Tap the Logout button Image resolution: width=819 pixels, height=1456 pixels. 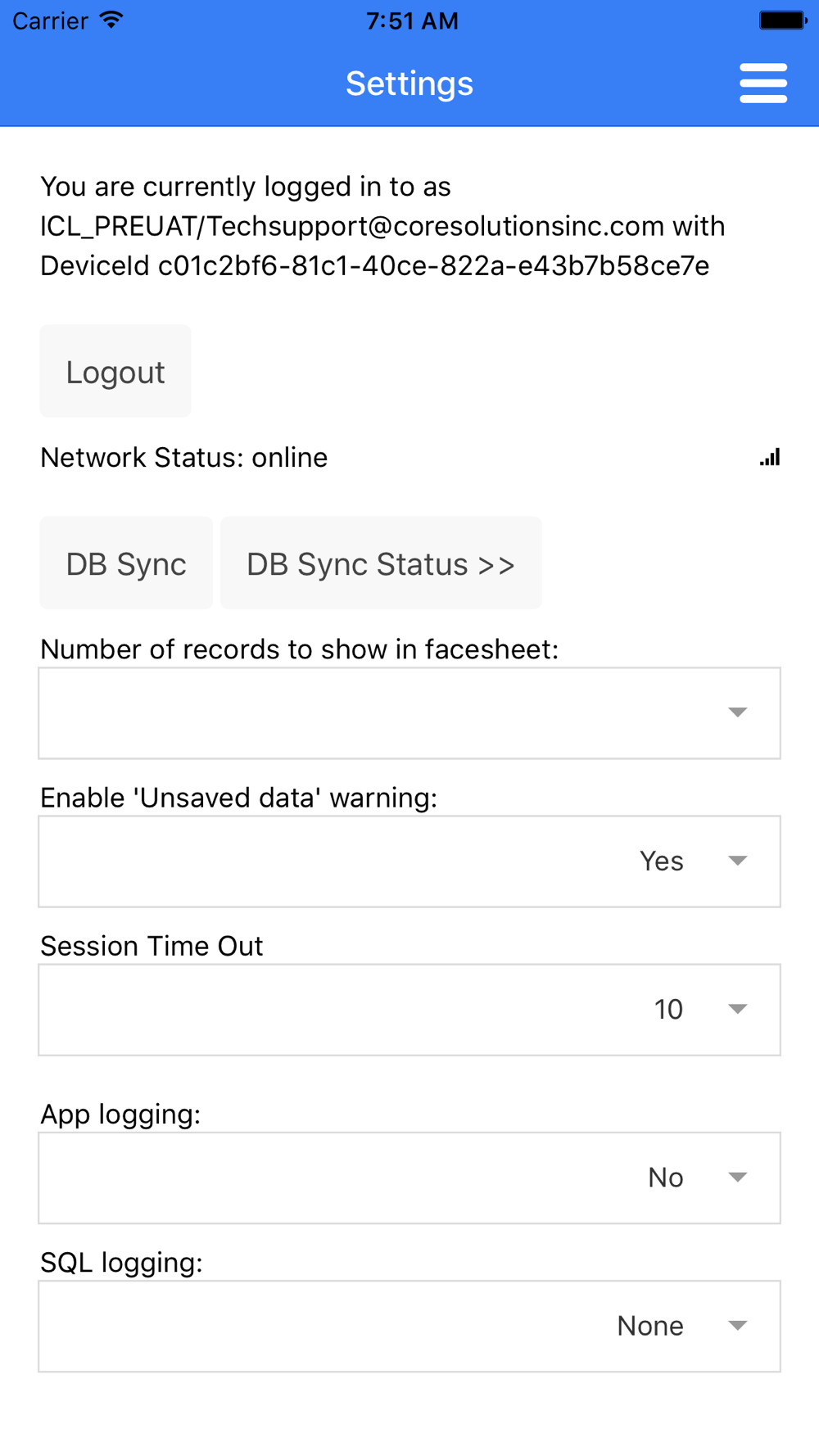(x=115, y=372)
